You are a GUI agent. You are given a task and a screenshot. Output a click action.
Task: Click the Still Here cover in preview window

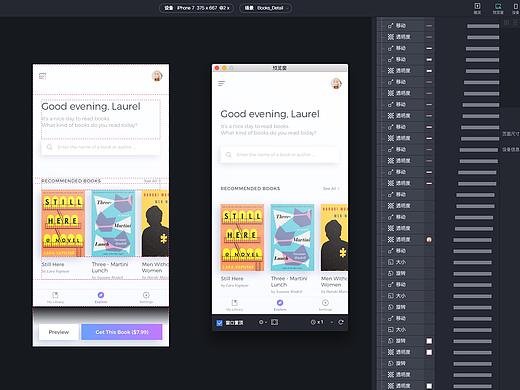[x=242, y=237]
